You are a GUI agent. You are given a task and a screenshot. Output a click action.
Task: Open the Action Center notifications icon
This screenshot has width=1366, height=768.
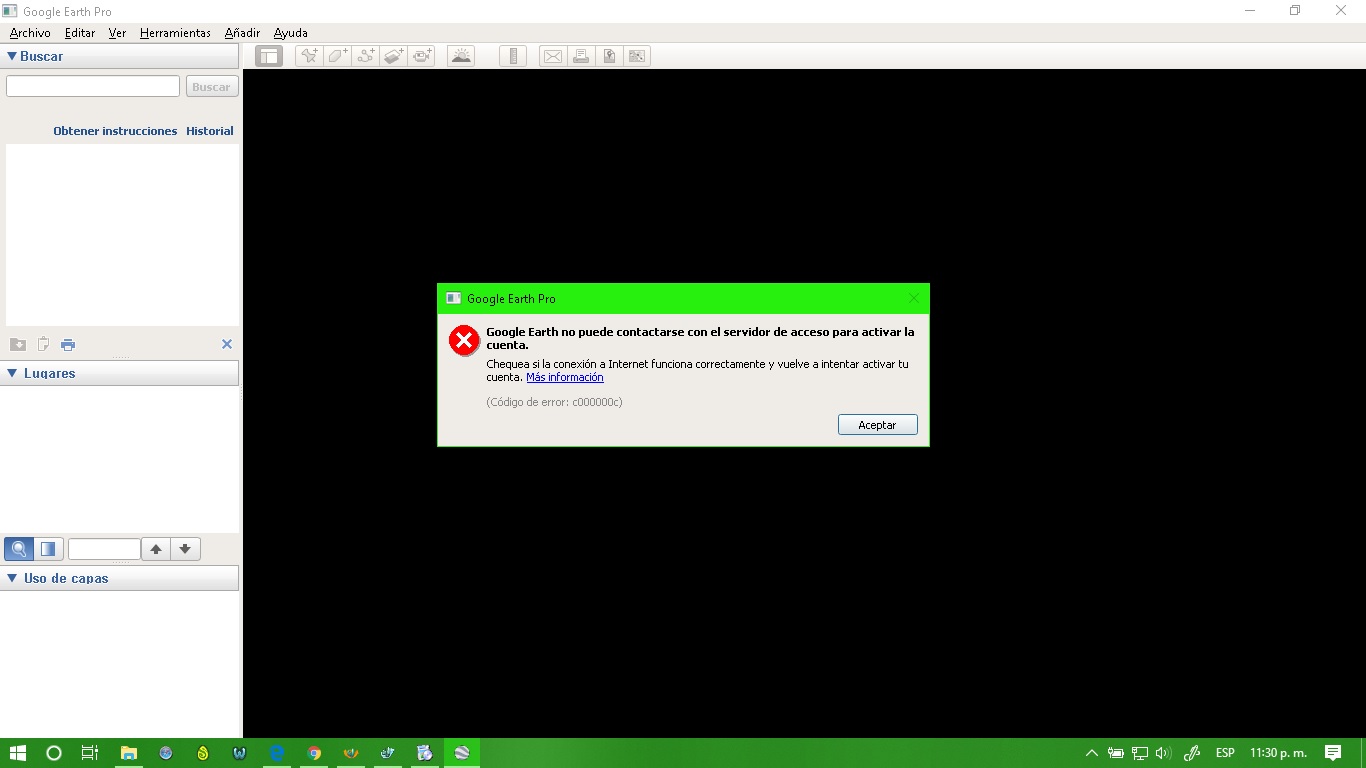(1333, 753)
